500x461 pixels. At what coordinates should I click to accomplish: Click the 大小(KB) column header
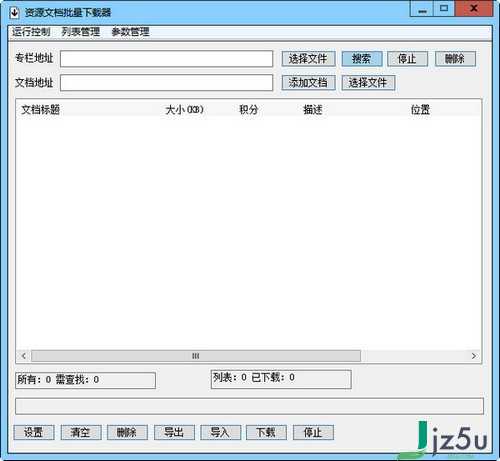184,109
